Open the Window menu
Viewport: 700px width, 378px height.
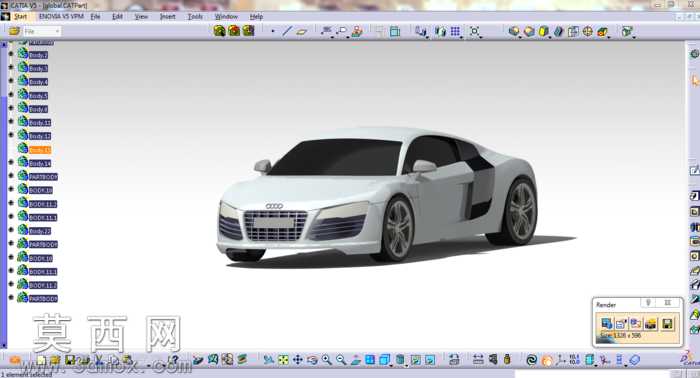226,17
